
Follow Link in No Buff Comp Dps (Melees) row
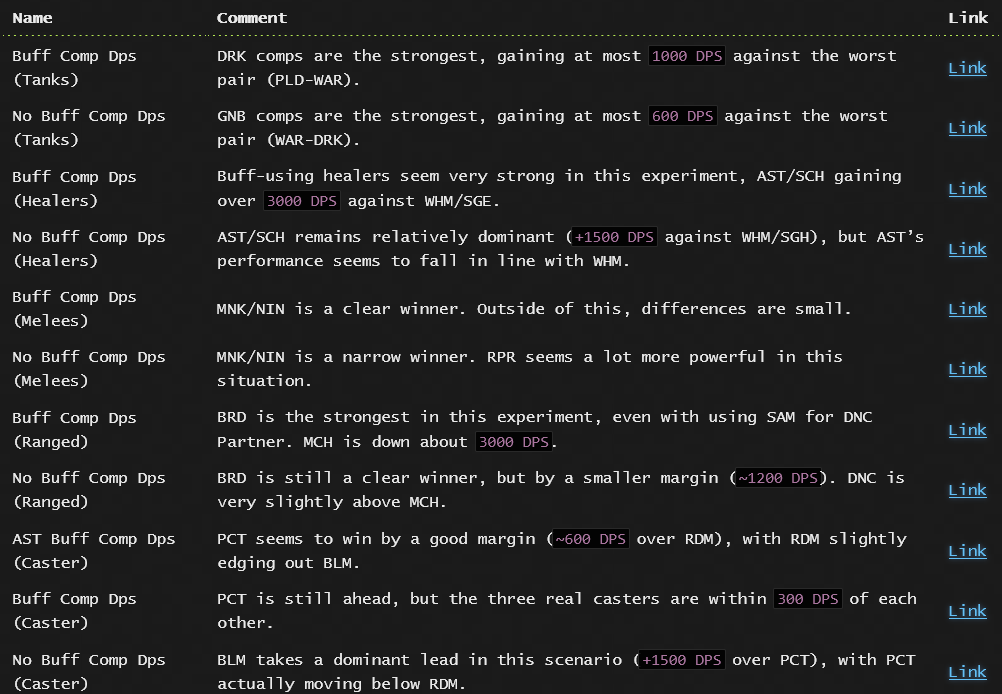[x=967, y=369]
